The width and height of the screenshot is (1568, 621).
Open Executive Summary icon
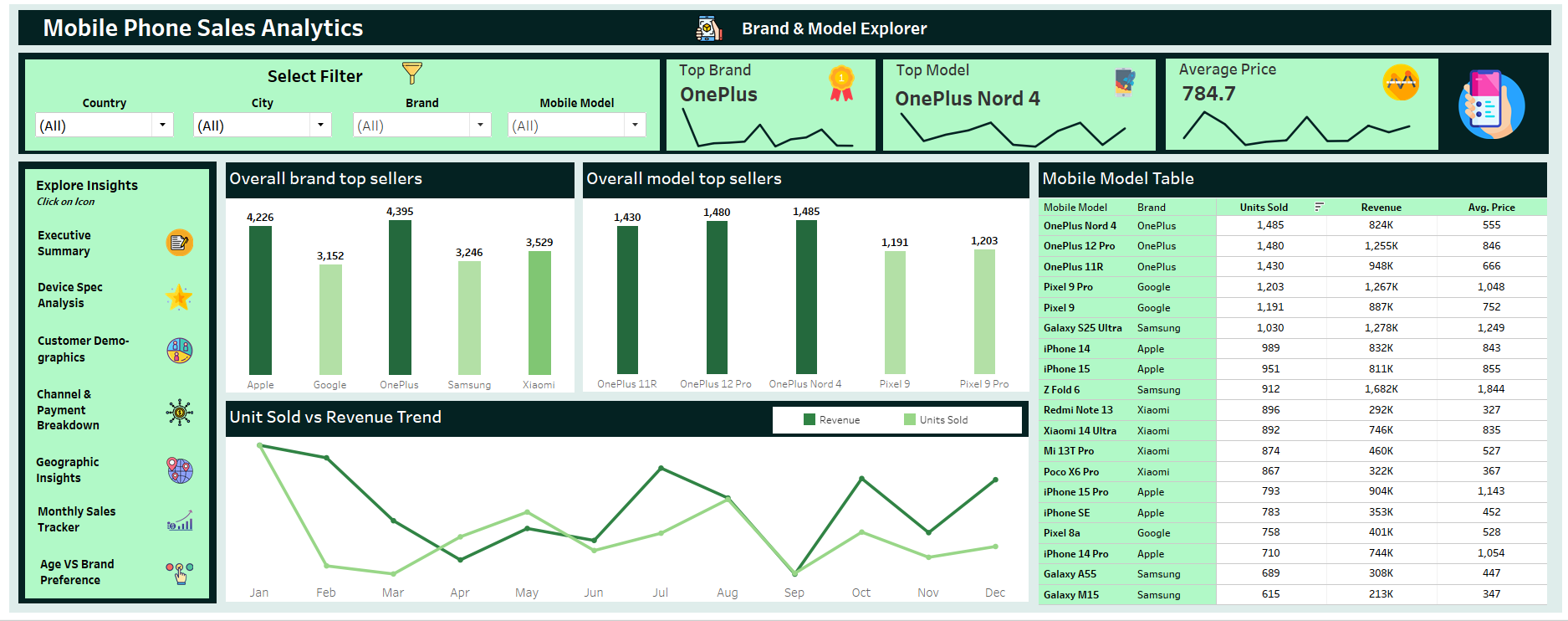click(179, 243)
